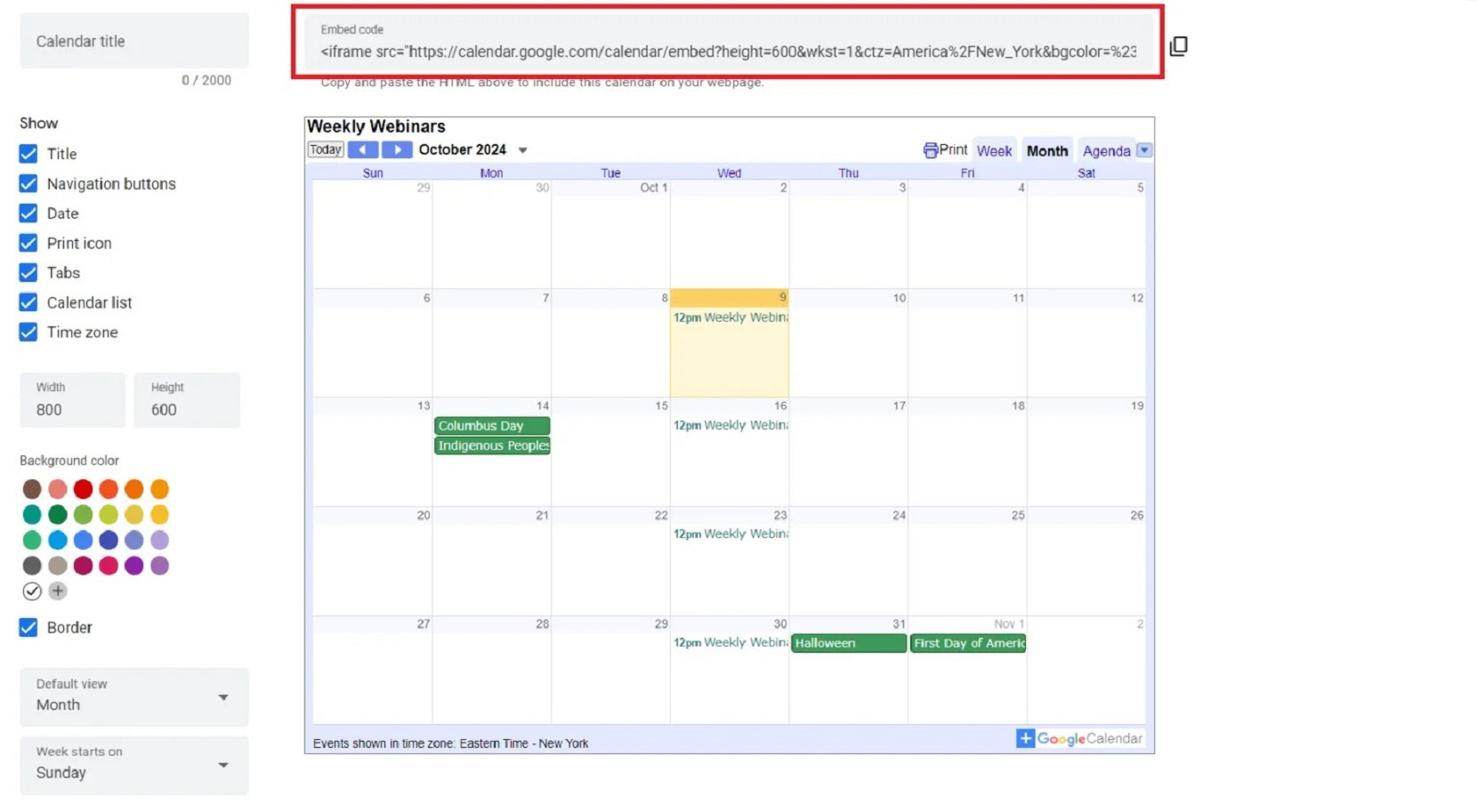Click the next month arrow
Screen dimensions: 1477x812
coord(397,149)
